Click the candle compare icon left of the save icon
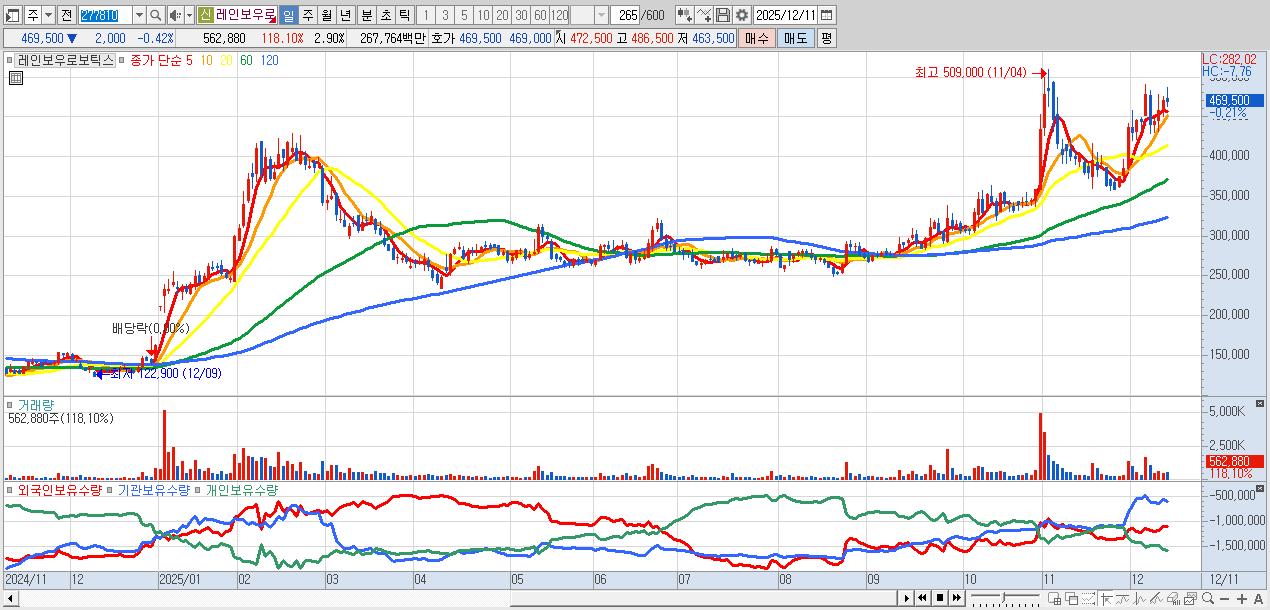 pyautogui.click(x=685, y=15)
